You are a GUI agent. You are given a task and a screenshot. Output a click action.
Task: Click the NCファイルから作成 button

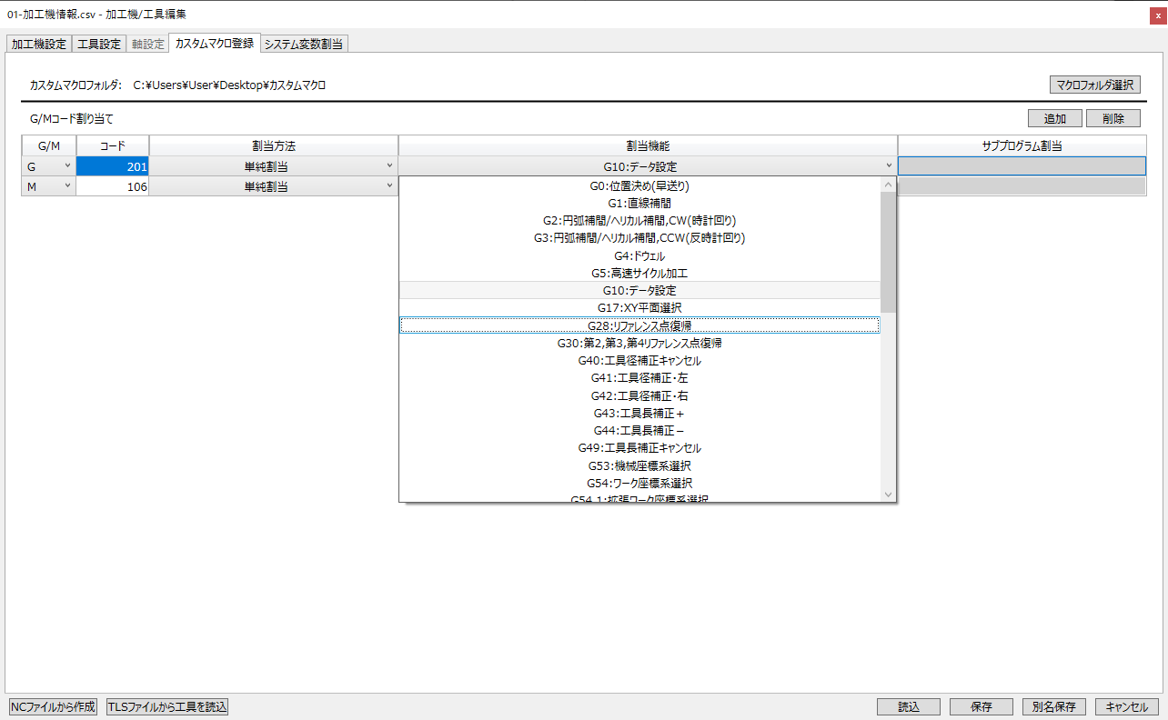point(53,707)
